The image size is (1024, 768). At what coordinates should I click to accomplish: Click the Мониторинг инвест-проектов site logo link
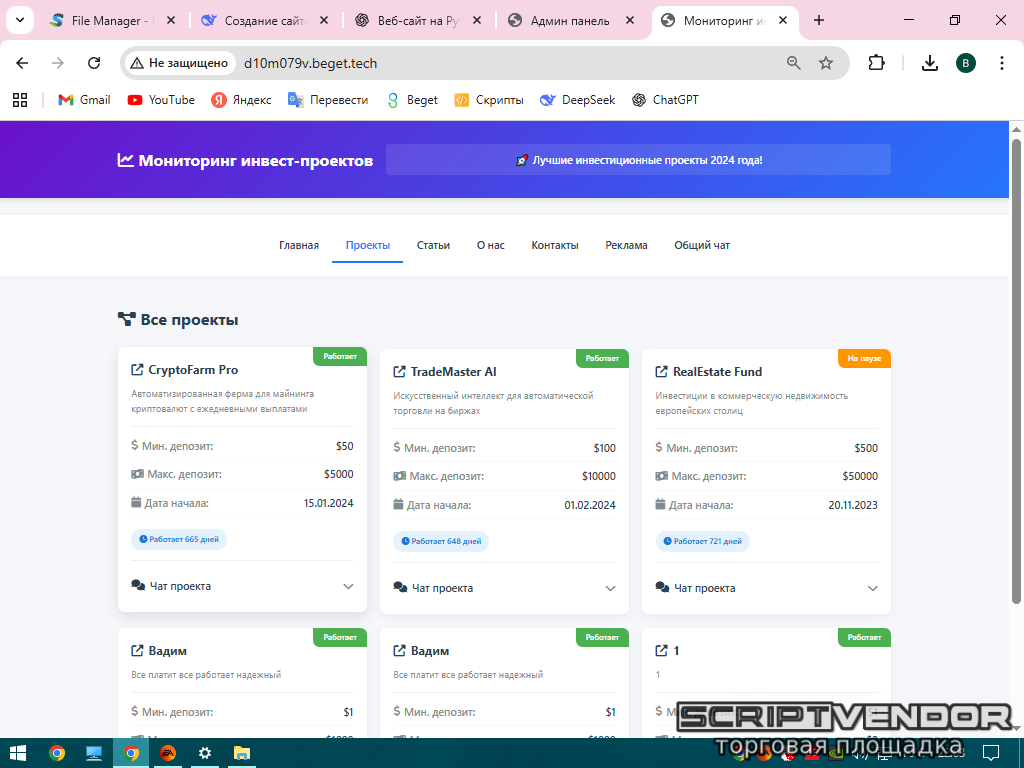(245, 160)
